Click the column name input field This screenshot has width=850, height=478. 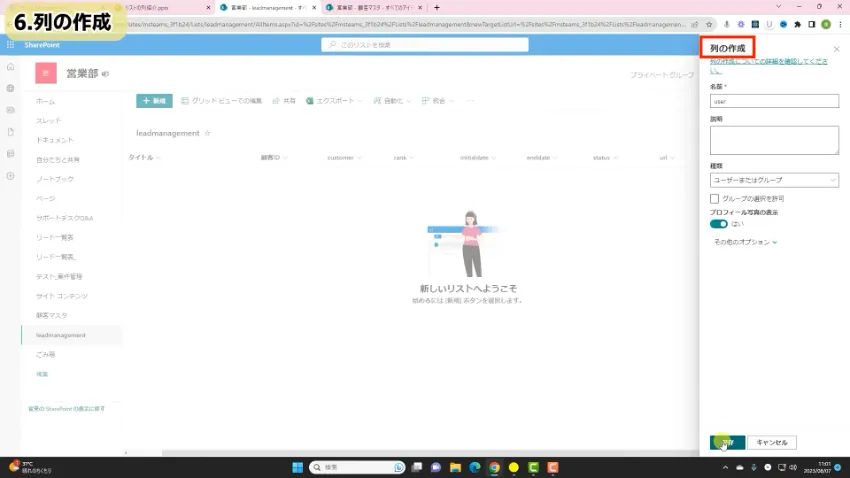point(774,101)
